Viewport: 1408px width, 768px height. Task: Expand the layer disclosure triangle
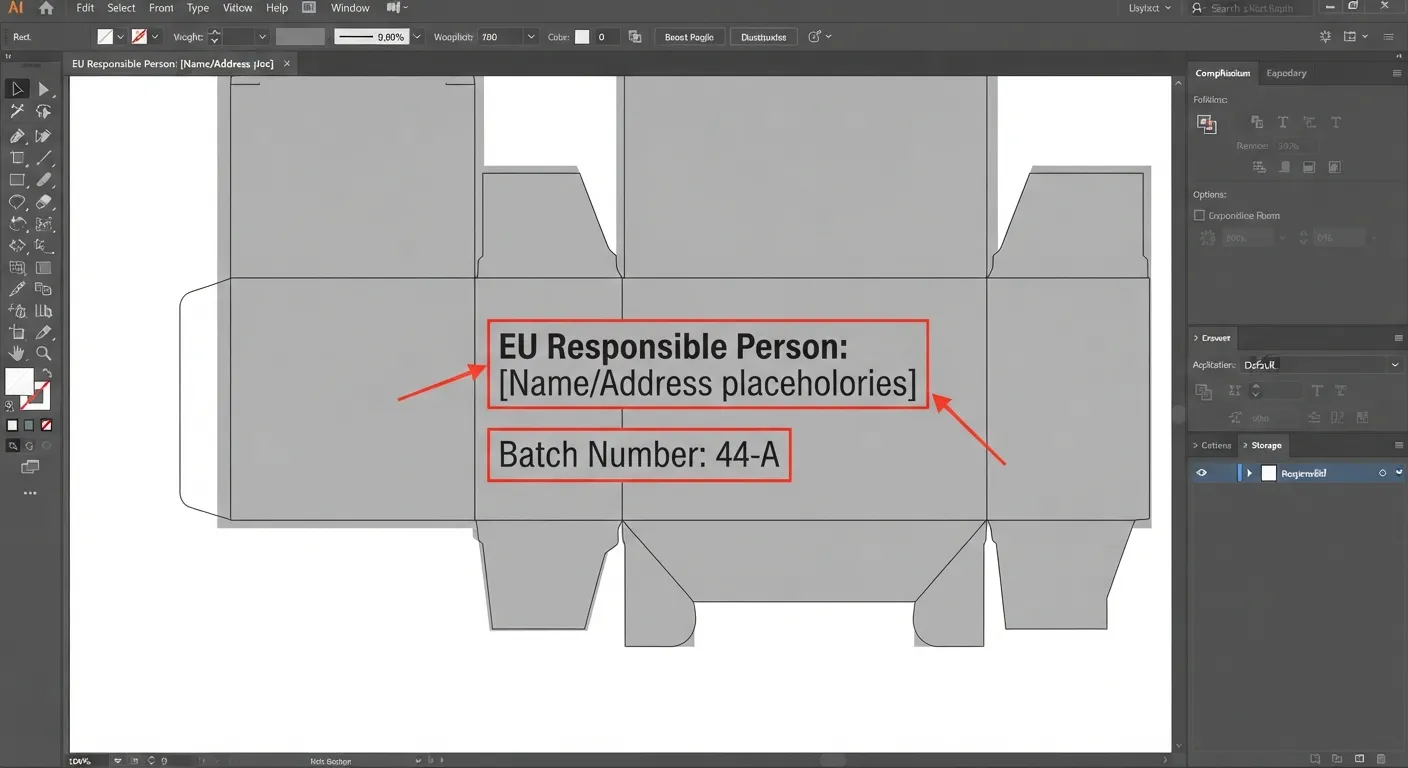[x=1249, y=473]
